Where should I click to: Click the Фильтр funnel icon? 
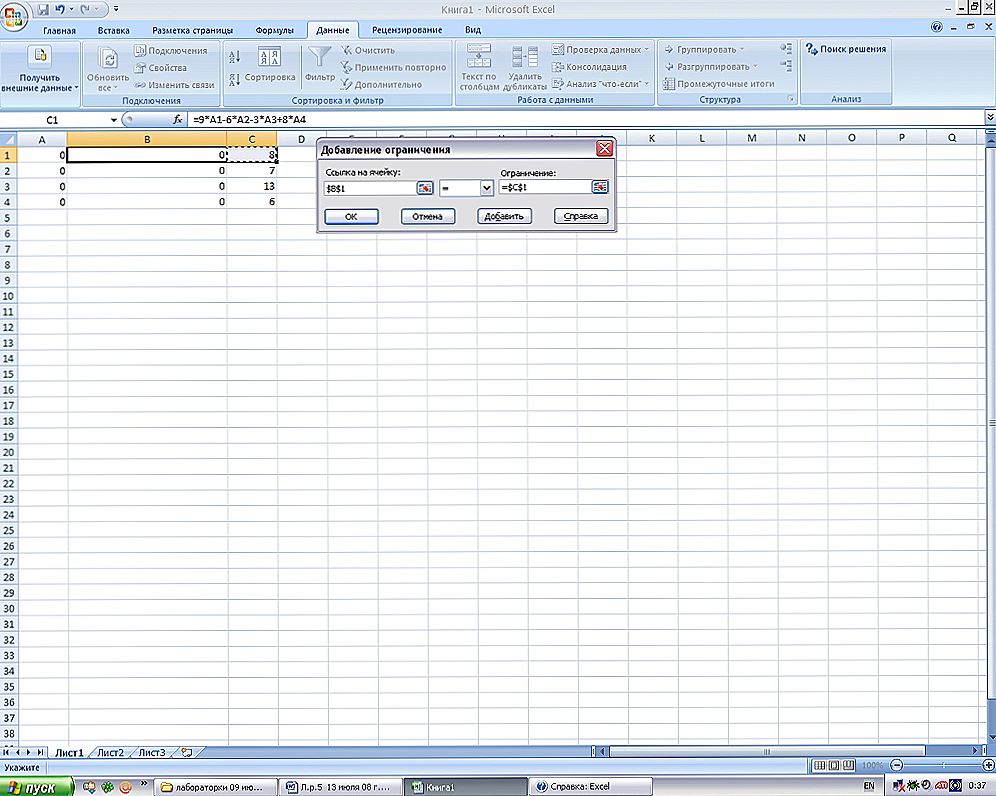pyautogui.click(x=320, y=58)
